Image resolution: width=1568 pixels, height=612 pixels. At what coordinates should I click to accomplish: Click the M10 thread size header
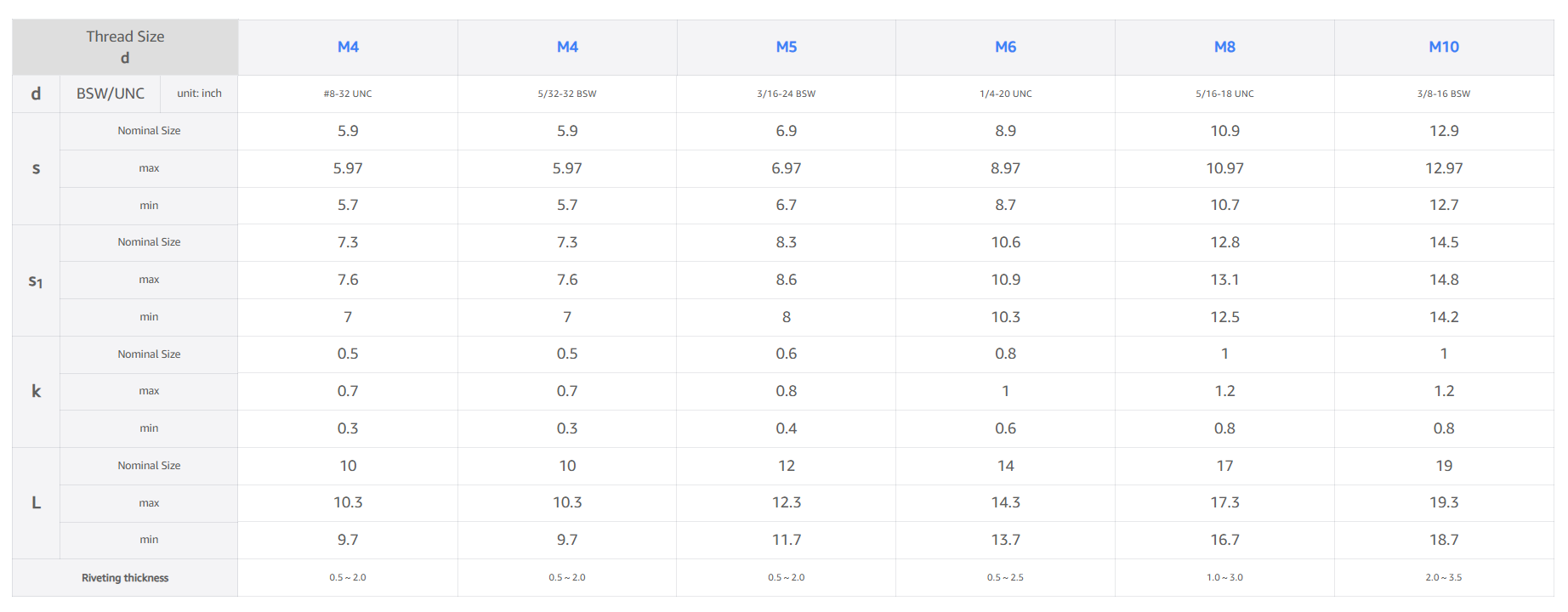pyautogui.click(x=1443, y=47)
